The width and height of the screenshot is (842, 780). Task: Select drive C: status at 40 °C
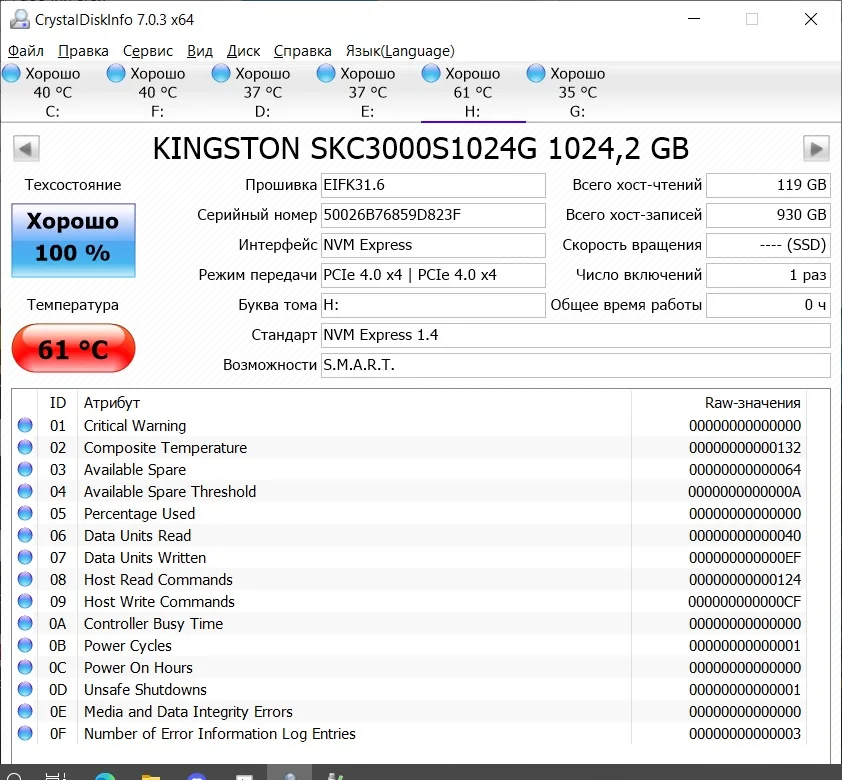(x=52, y=92)
